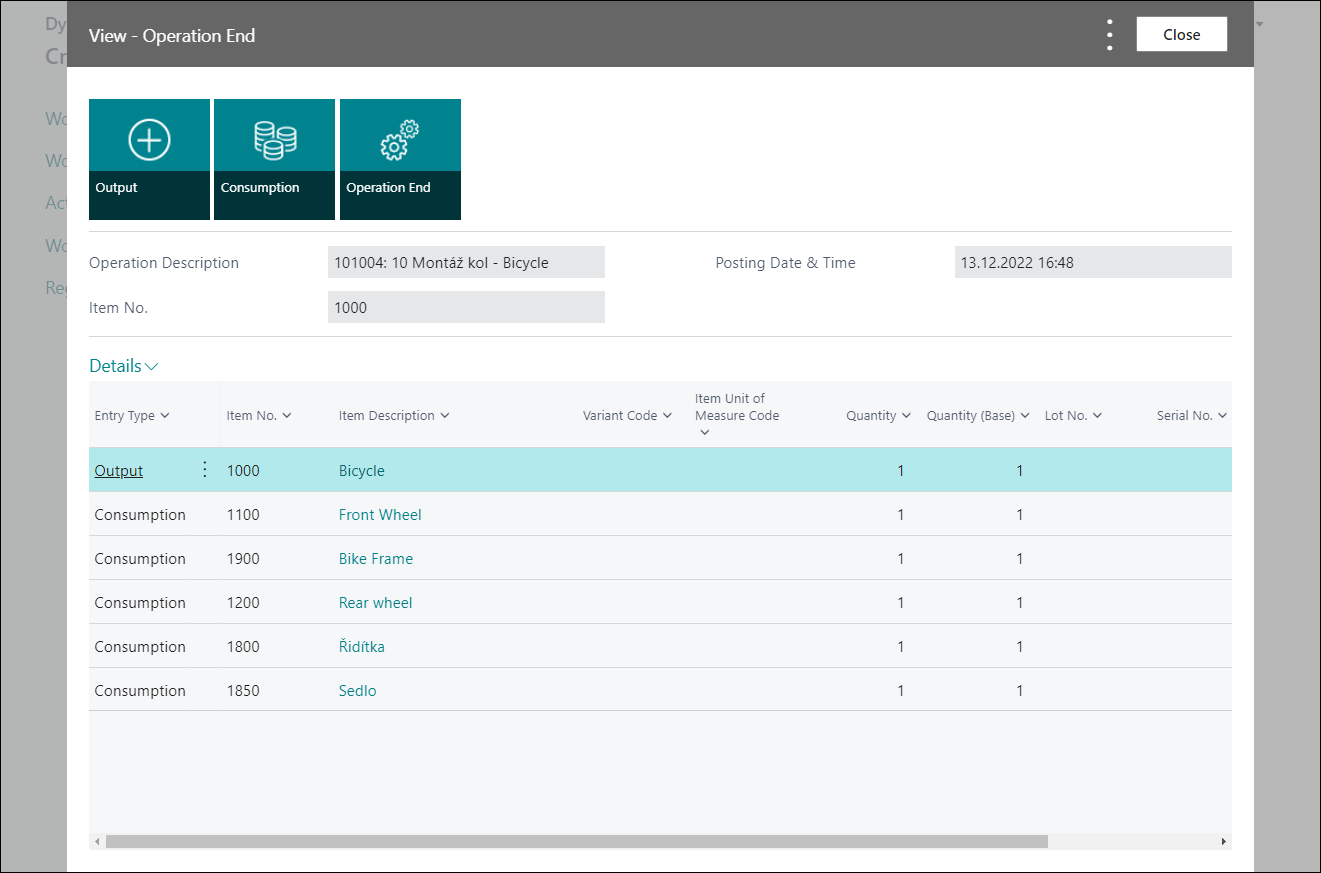Open the Entry Type column dropdown

point(165,415)
